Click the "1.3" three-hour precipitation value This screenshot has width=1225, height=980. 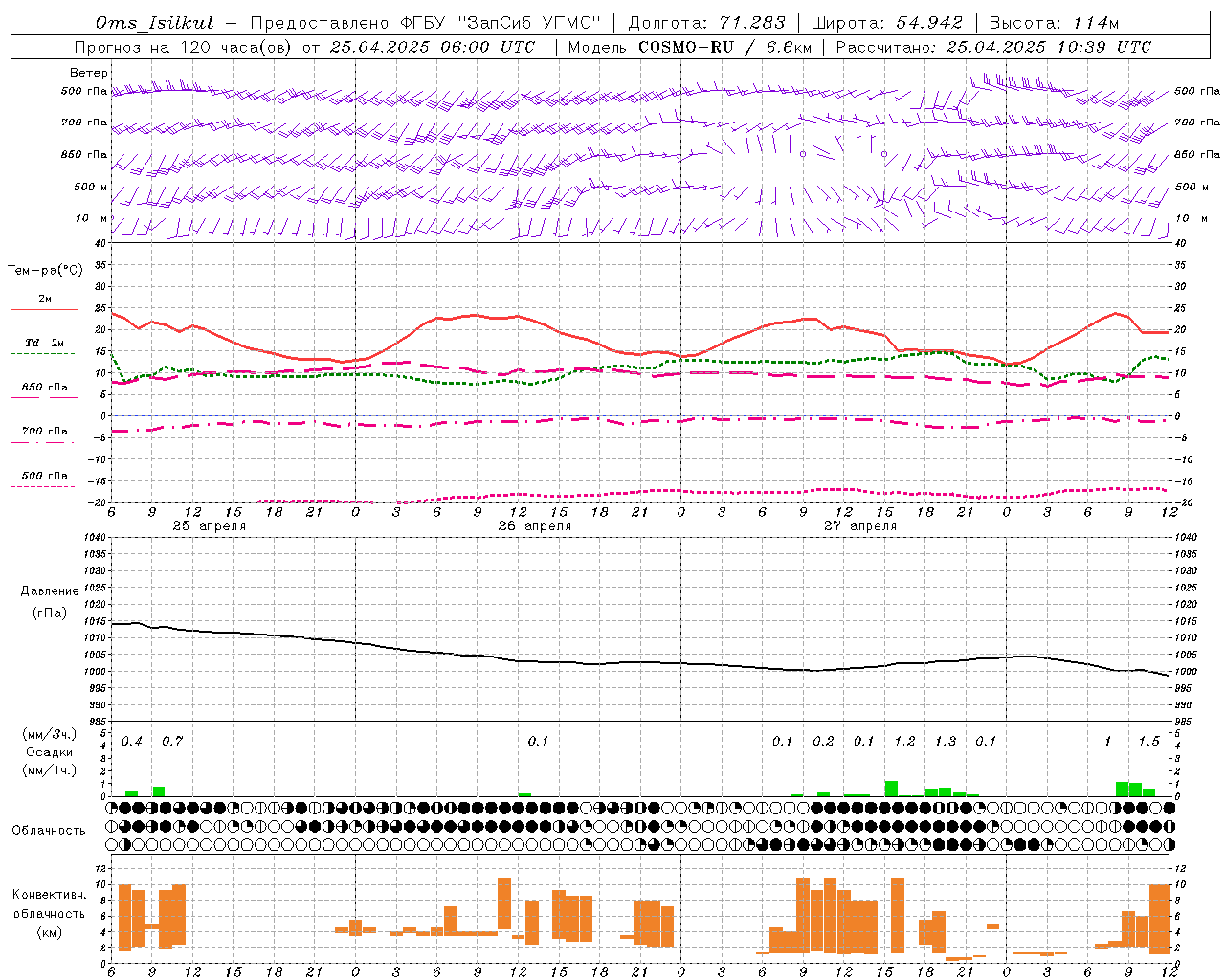click(x=946, y=742)
